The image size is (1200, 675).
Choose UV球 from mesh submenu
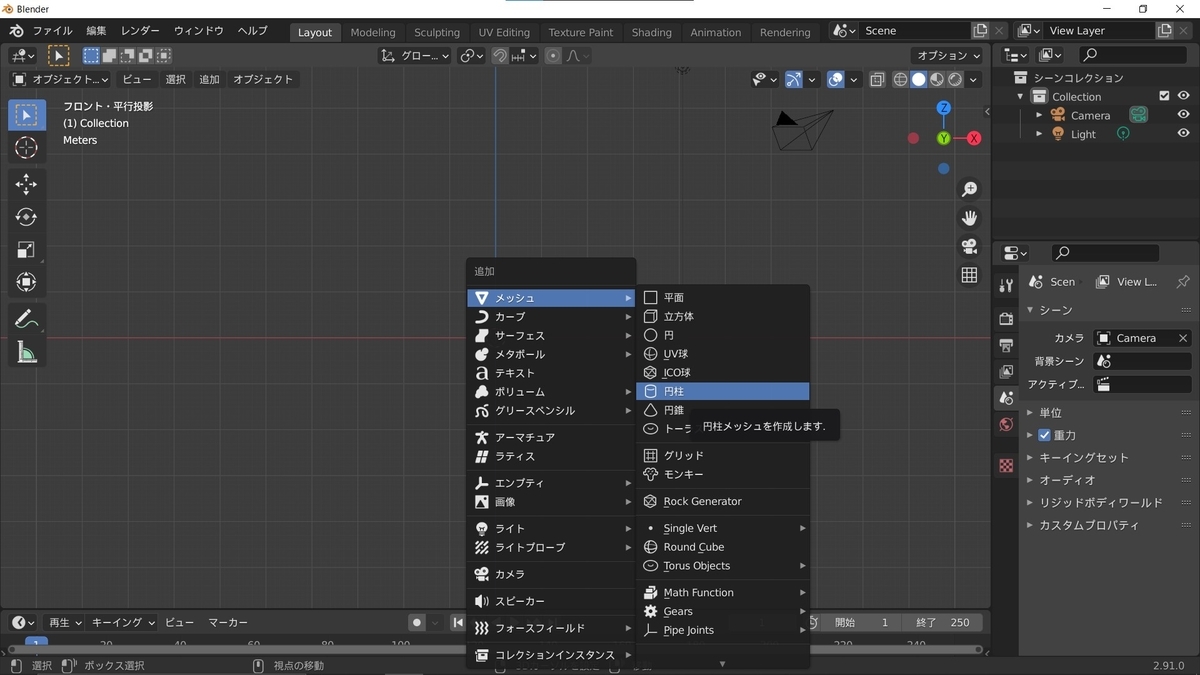coord(723,354)
